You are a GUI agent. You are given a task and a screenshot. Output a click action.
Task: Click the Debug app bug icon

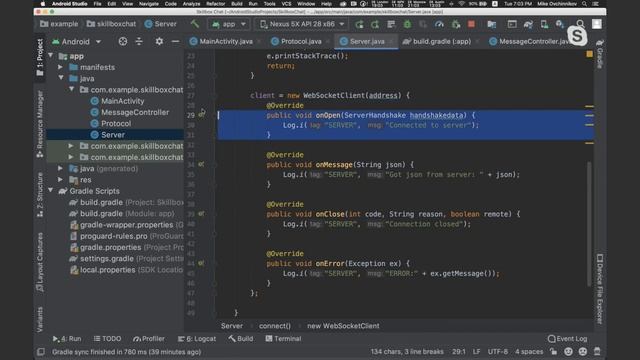click(x=407, y=24)
